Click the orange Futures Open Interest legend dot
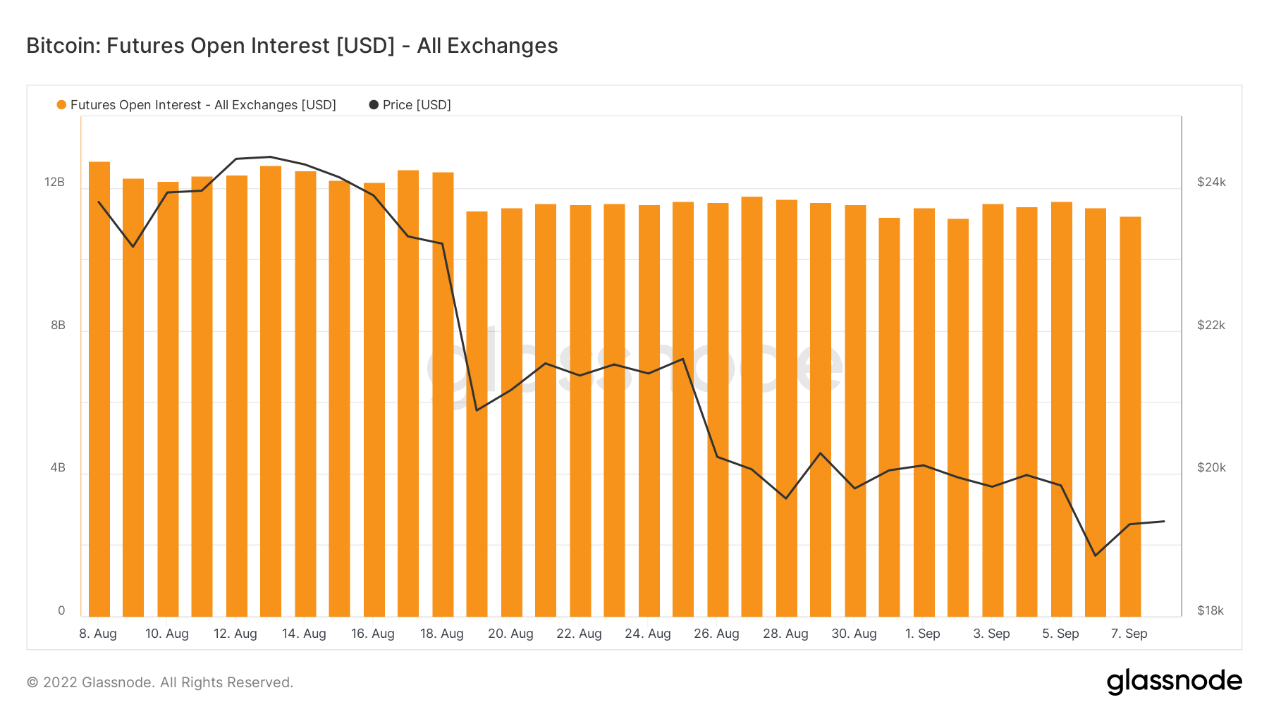 [62, 105]
